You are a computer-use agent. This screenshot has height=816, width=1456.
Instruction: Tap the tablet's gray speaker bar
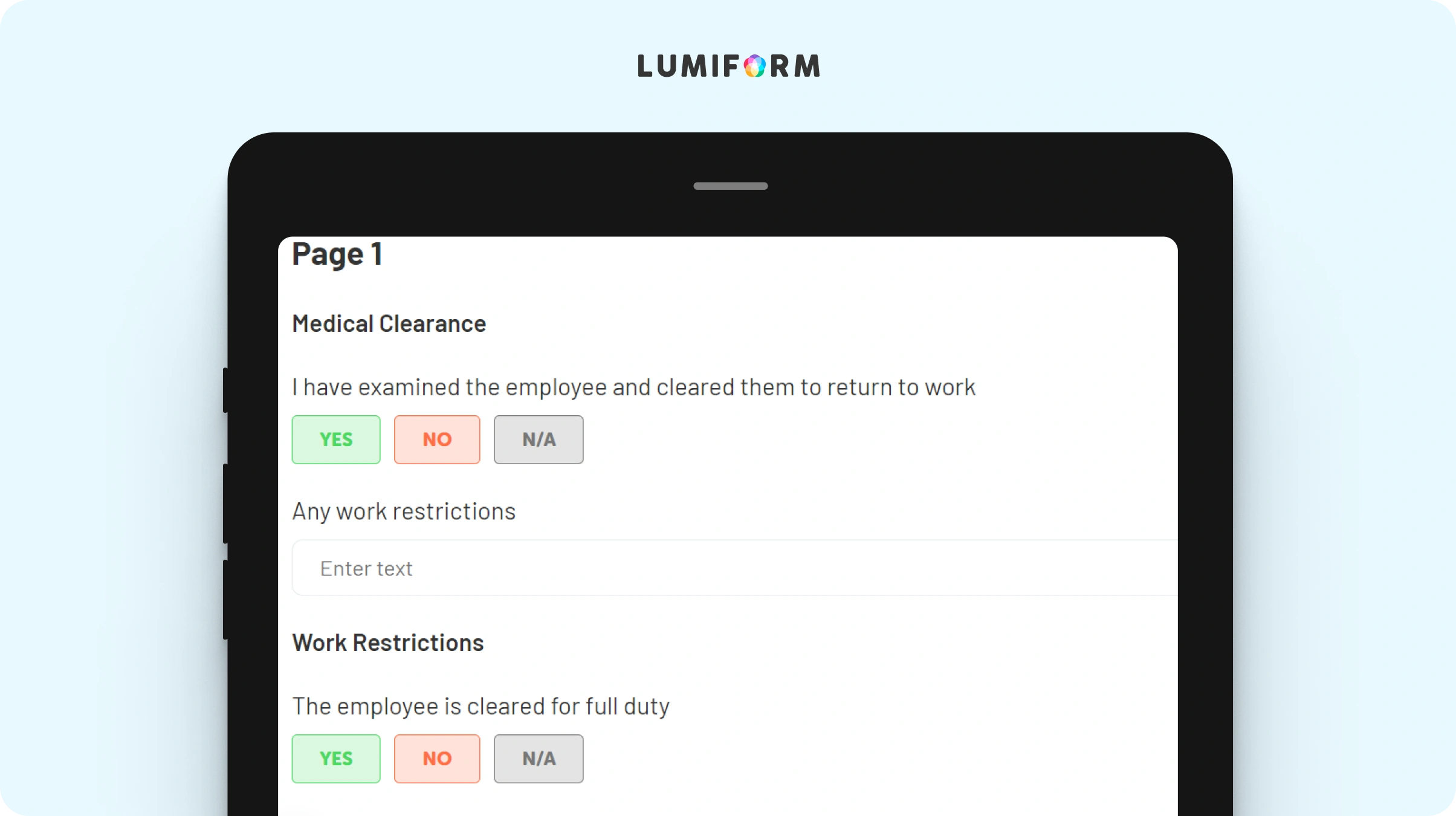pos(730,186)
